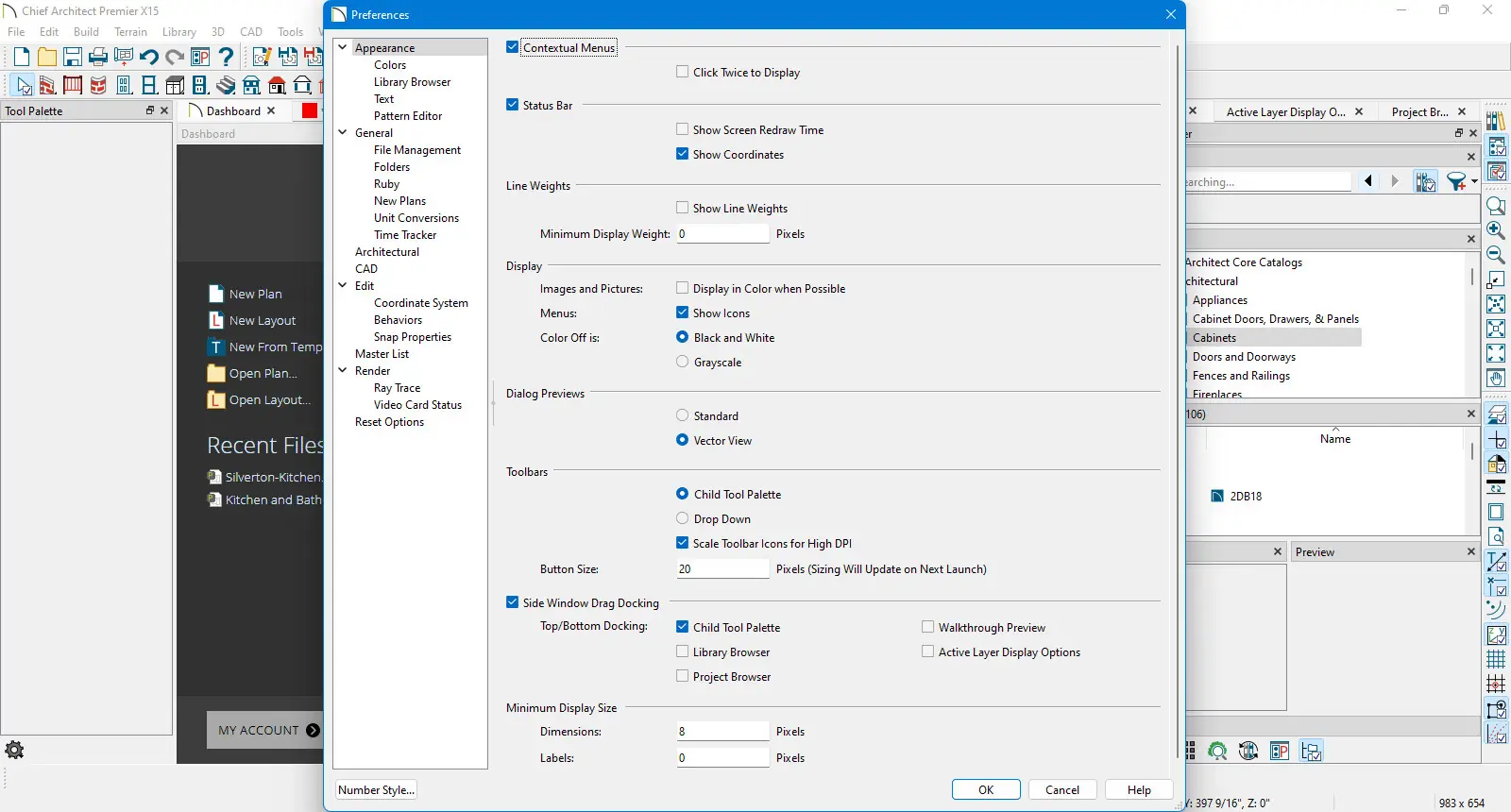Click the Open Plan folder icon in Dashboard

pyautogui.click(x=216, y=373)
